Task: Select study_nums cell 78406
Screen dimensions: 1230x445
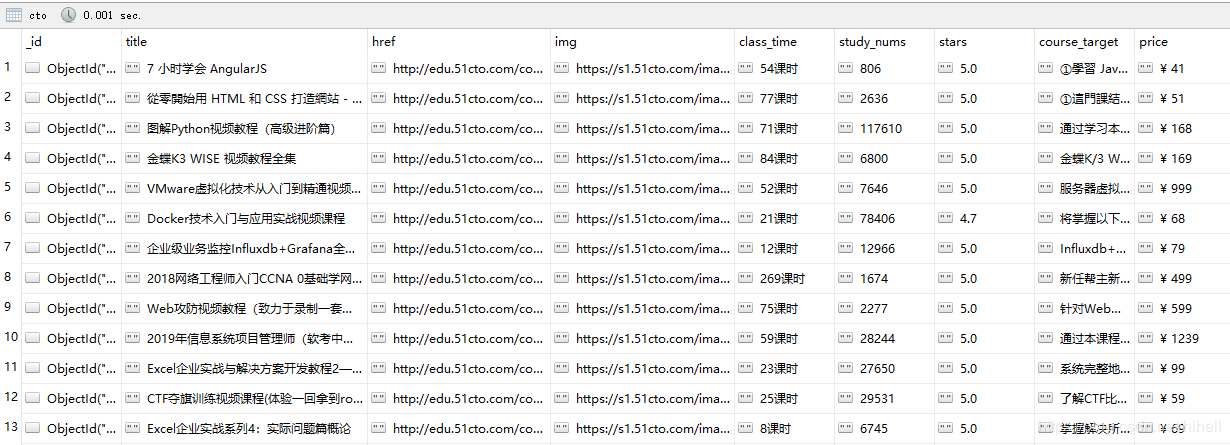Action: point(884,219)
